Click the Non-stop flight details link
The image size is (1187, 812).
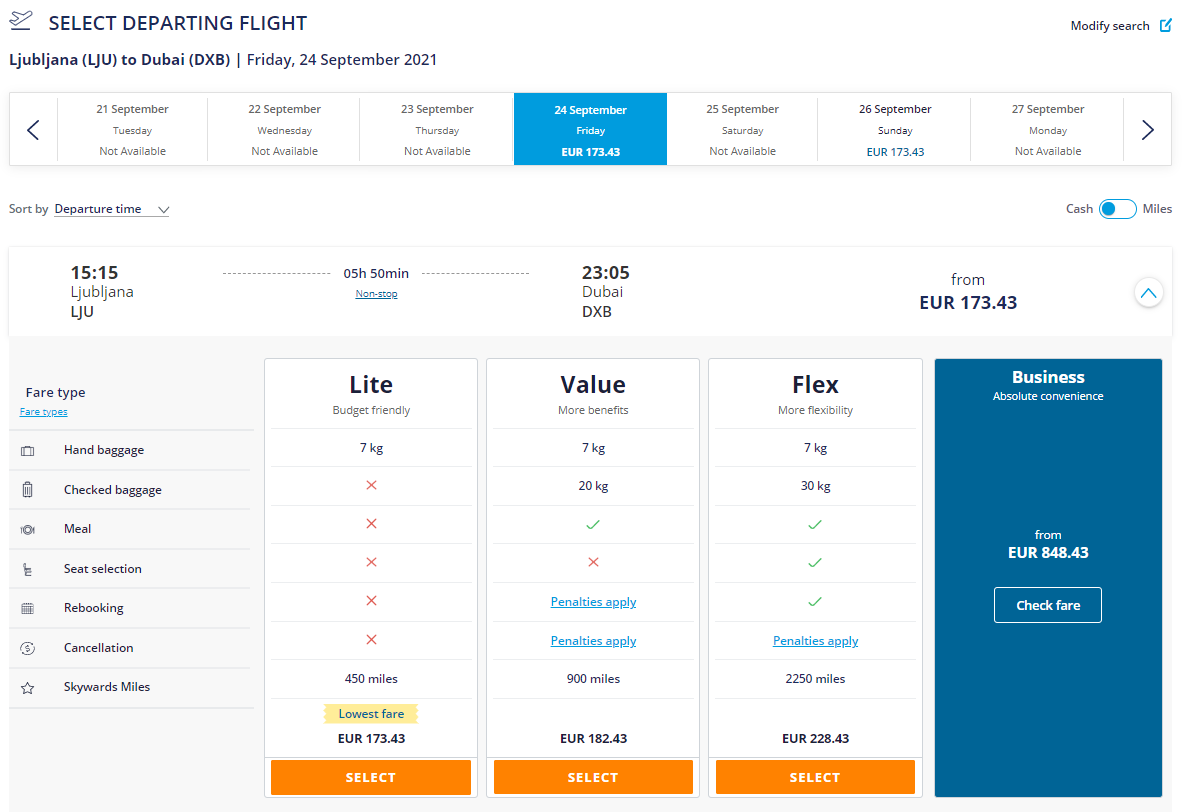click(x=376, y=294)
